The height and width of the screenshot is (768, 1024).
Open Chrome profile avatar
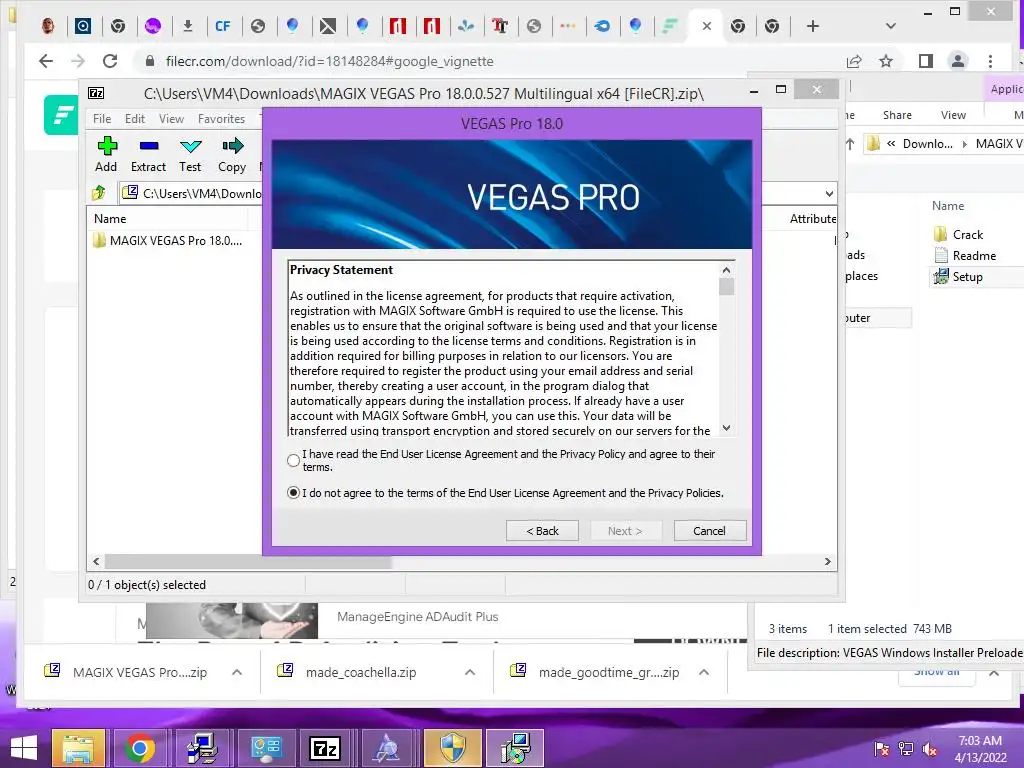click(958, 61)
